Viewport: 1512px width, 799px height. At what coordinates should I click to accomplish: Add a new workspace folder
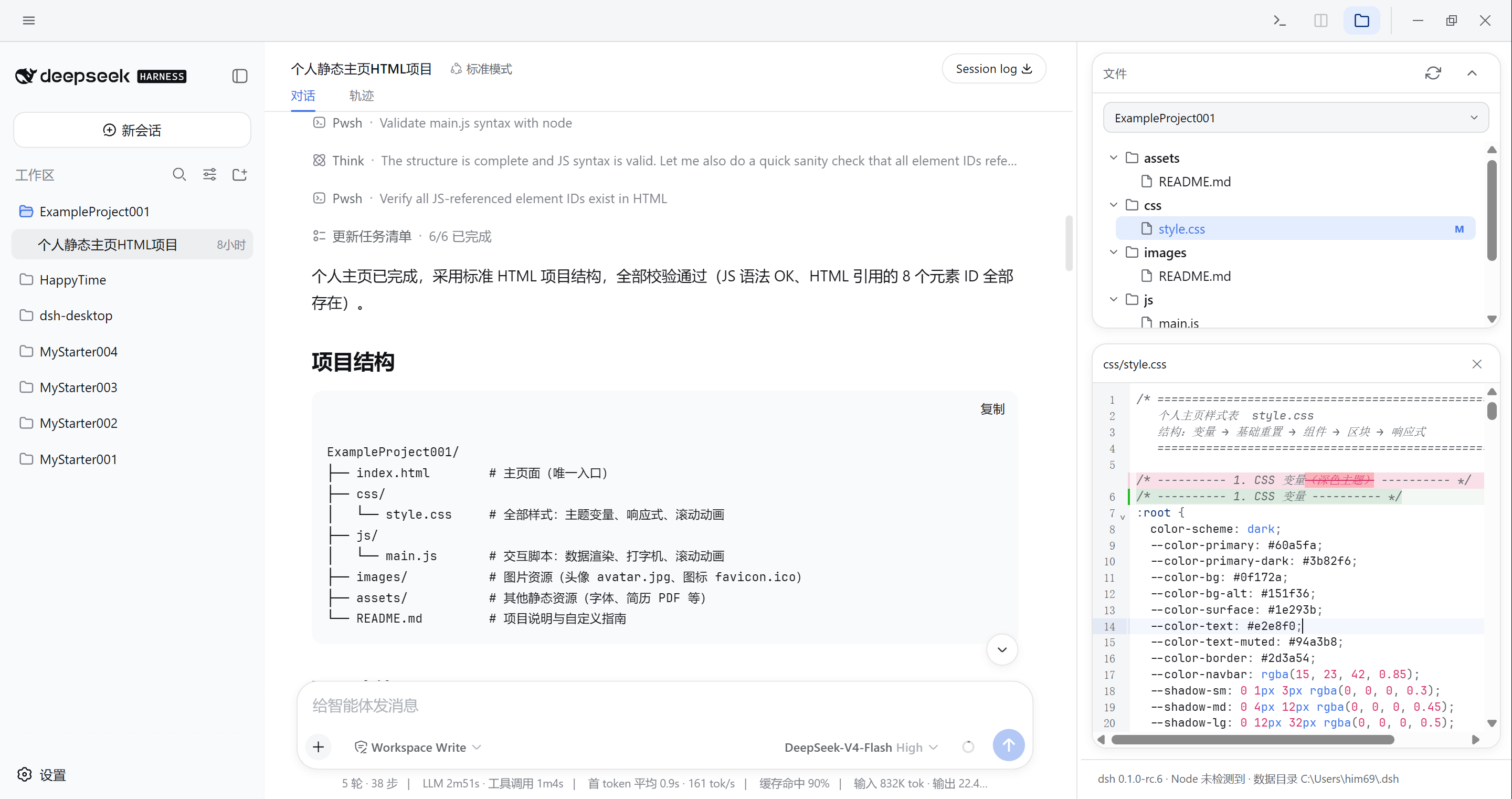(239, 174)
